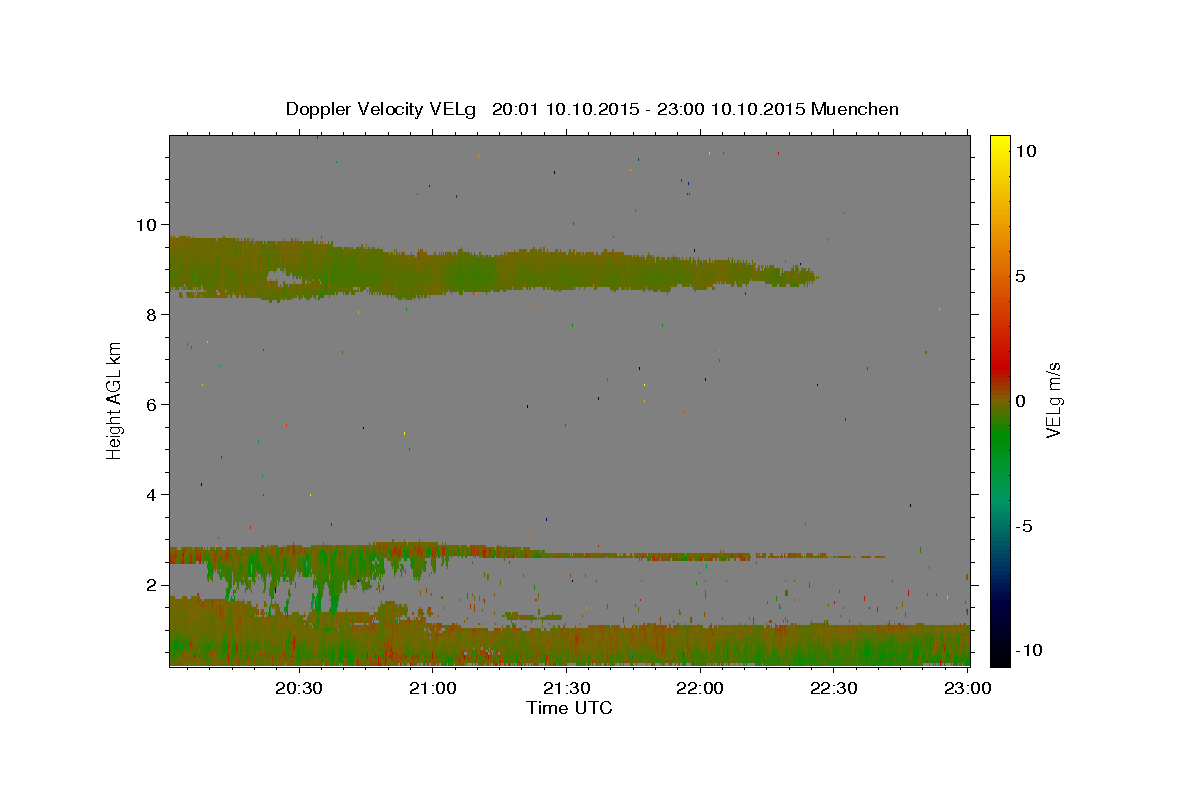Click the height tick label 10

(x=146, y=224)
